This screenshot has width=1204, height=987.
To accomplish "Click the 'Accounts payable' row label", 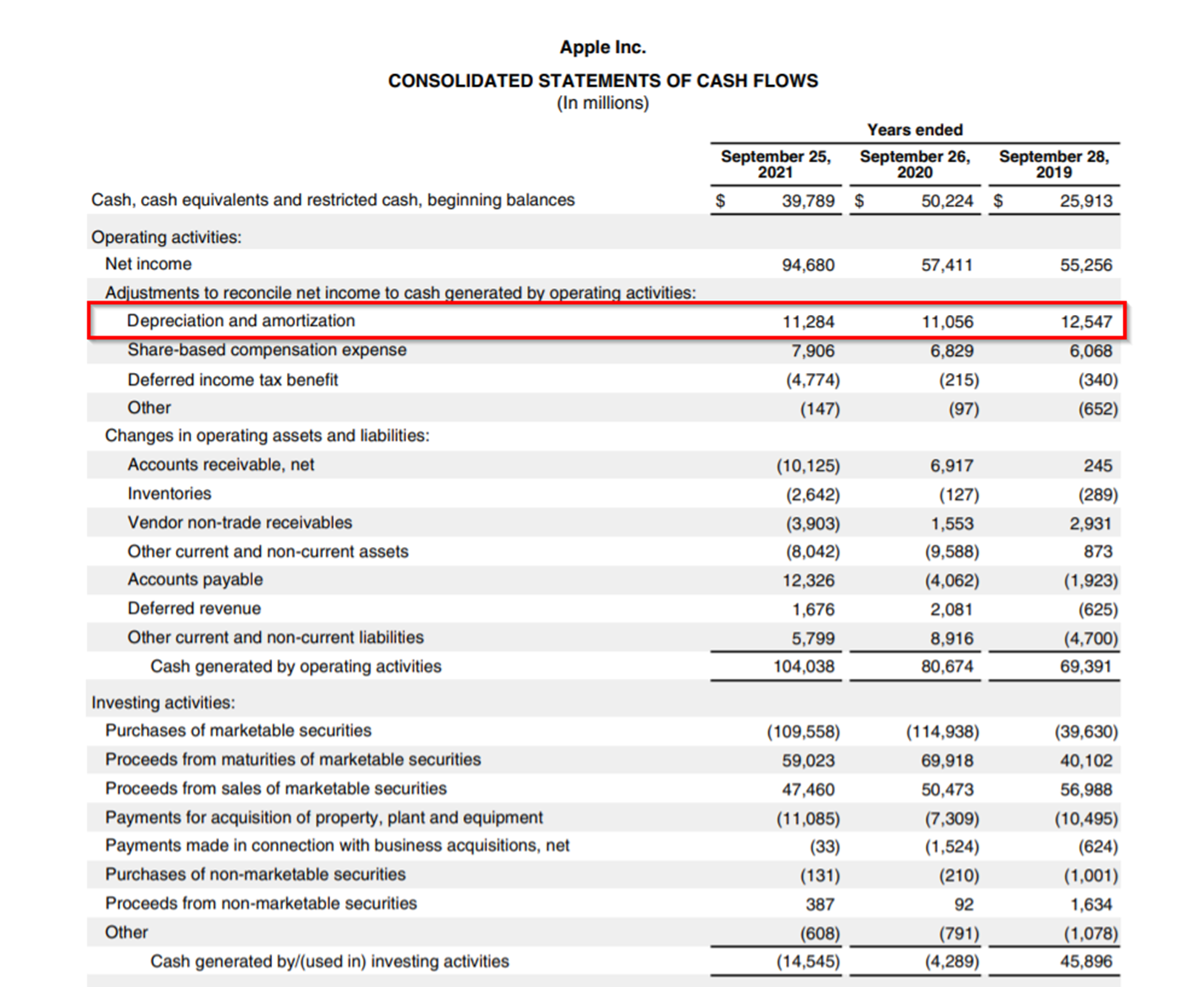I will (195, 579).
